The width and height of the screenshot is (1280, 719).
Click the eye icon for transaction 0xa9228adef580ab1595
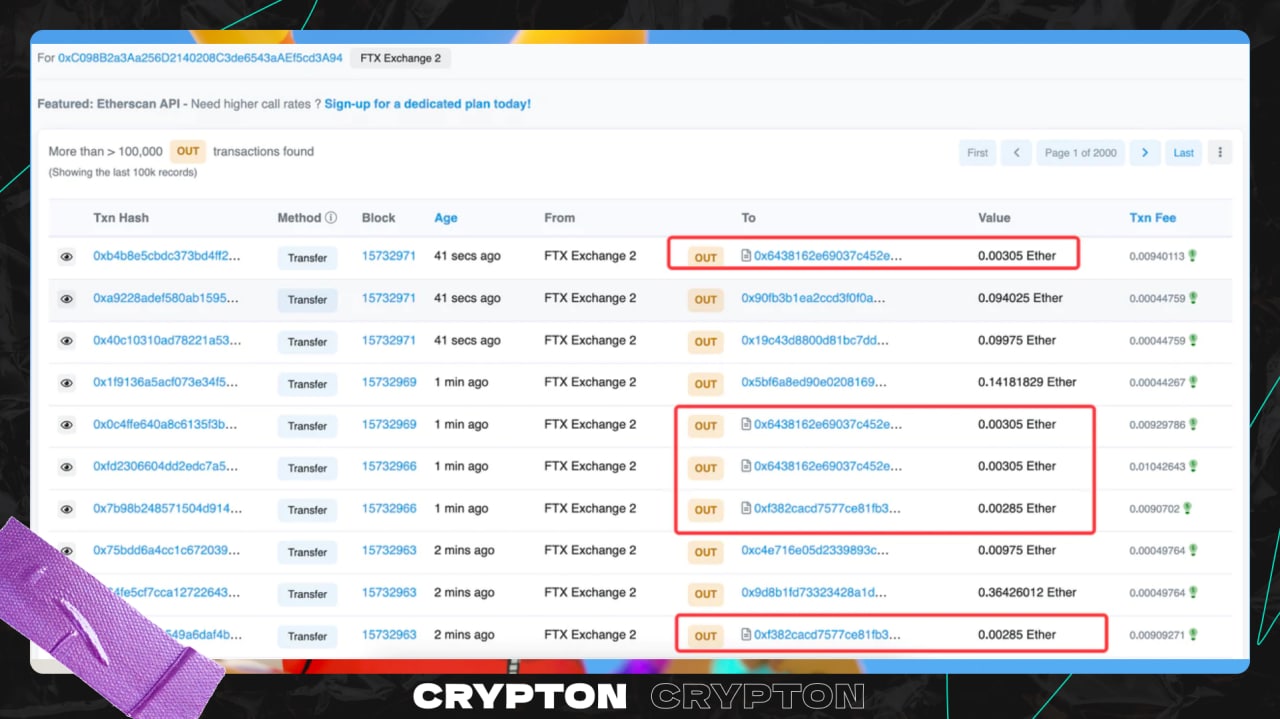pos(66,299)
